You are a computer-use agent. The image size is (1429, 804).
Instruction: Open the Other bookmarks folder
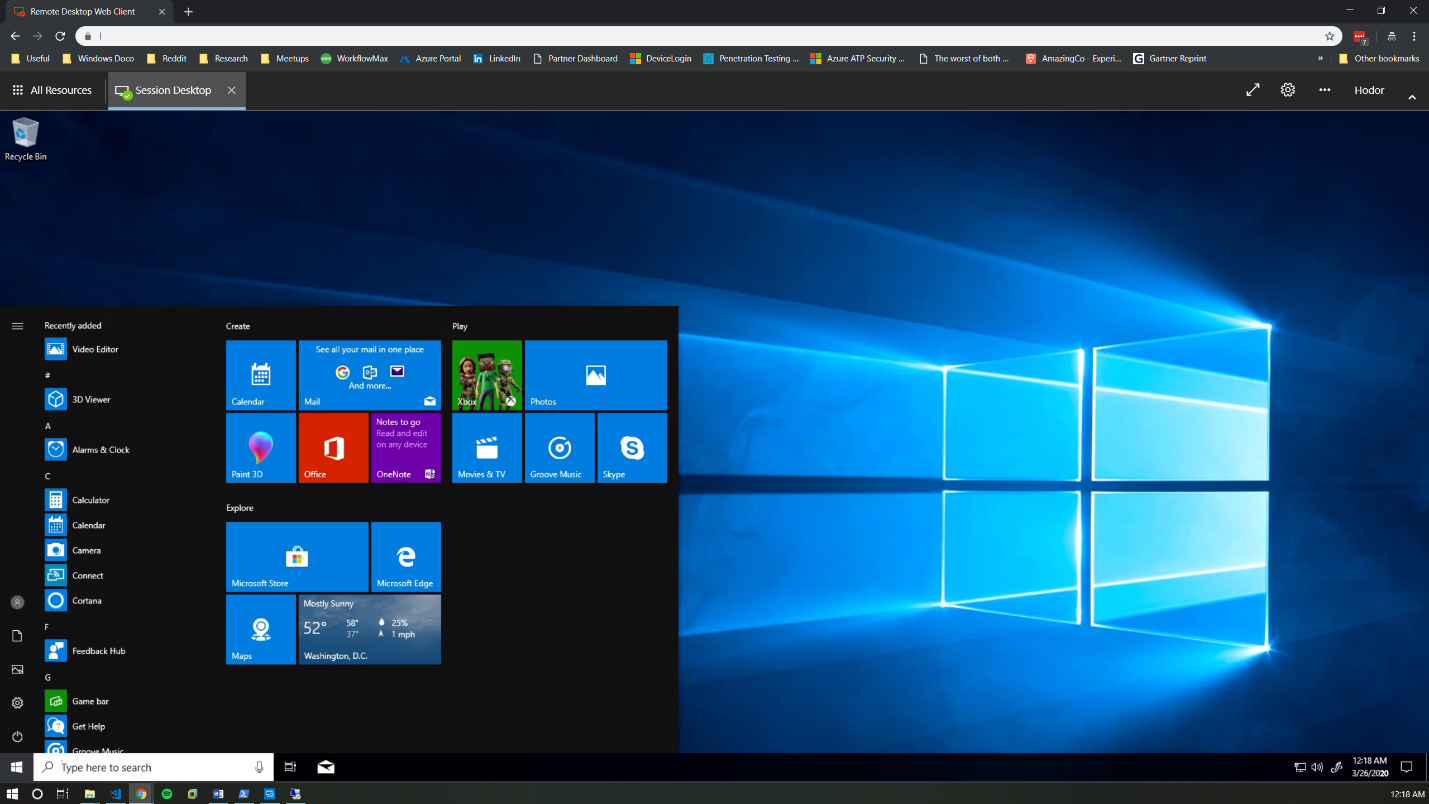[1379, 58]
